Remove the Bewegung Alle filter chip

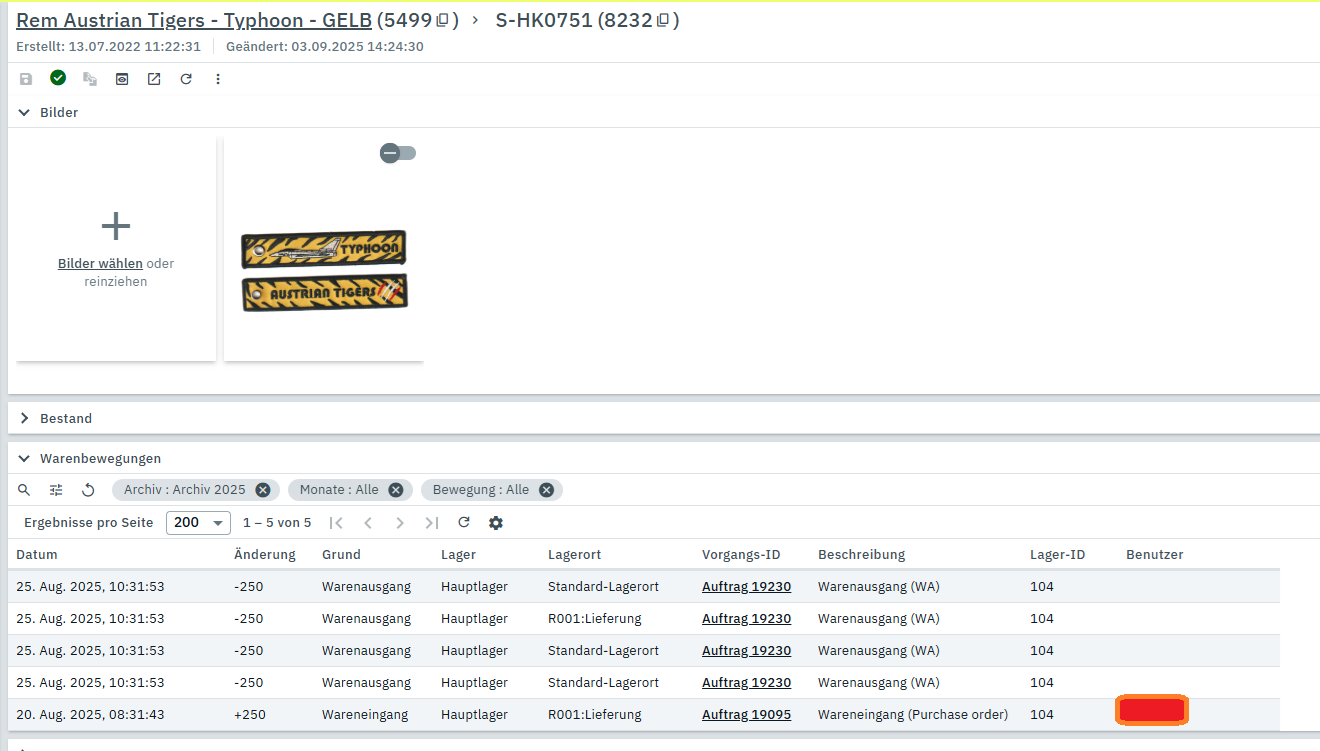click(546, 490)
